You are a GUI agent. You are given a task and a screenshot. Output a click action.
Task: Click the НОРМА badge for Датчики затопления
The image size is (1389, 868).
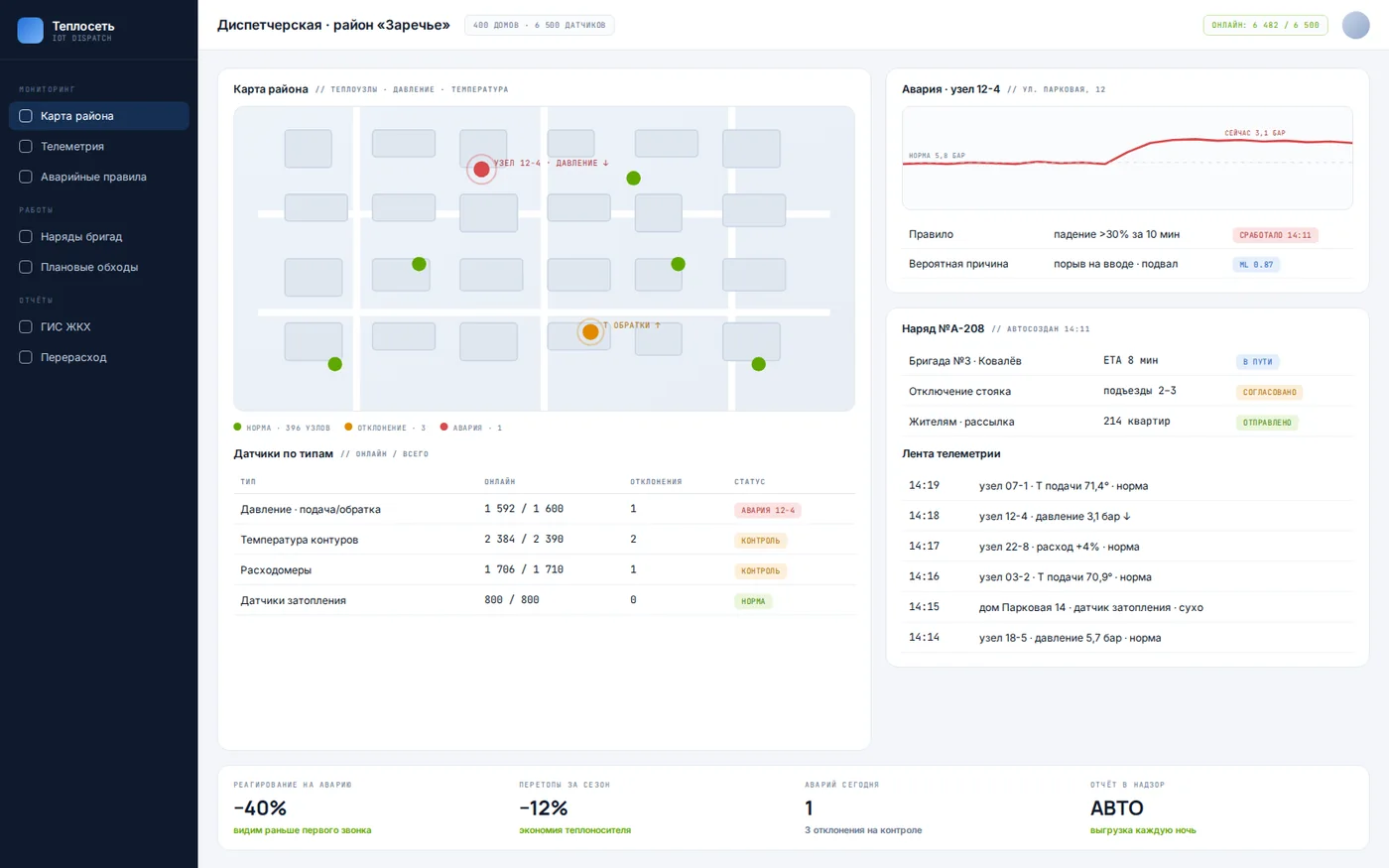click(x=753, y=601)
